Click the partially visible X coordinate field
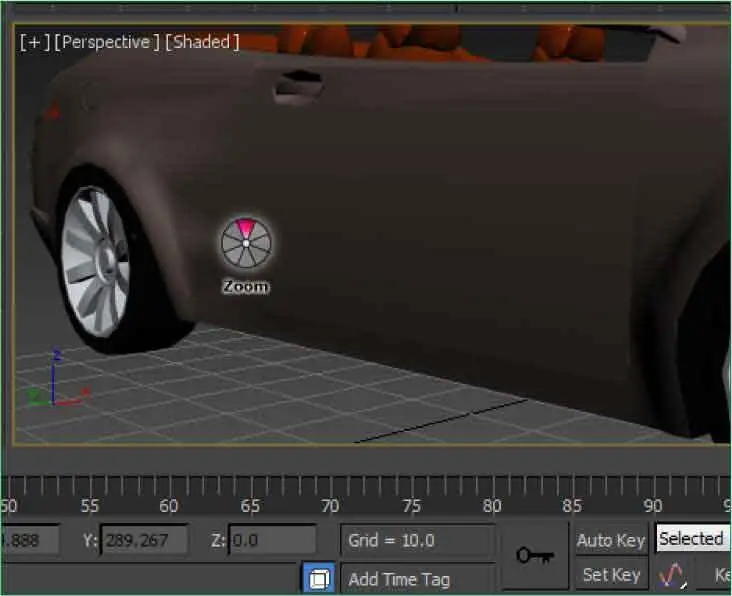732x596 pixels. pos(28,541)
